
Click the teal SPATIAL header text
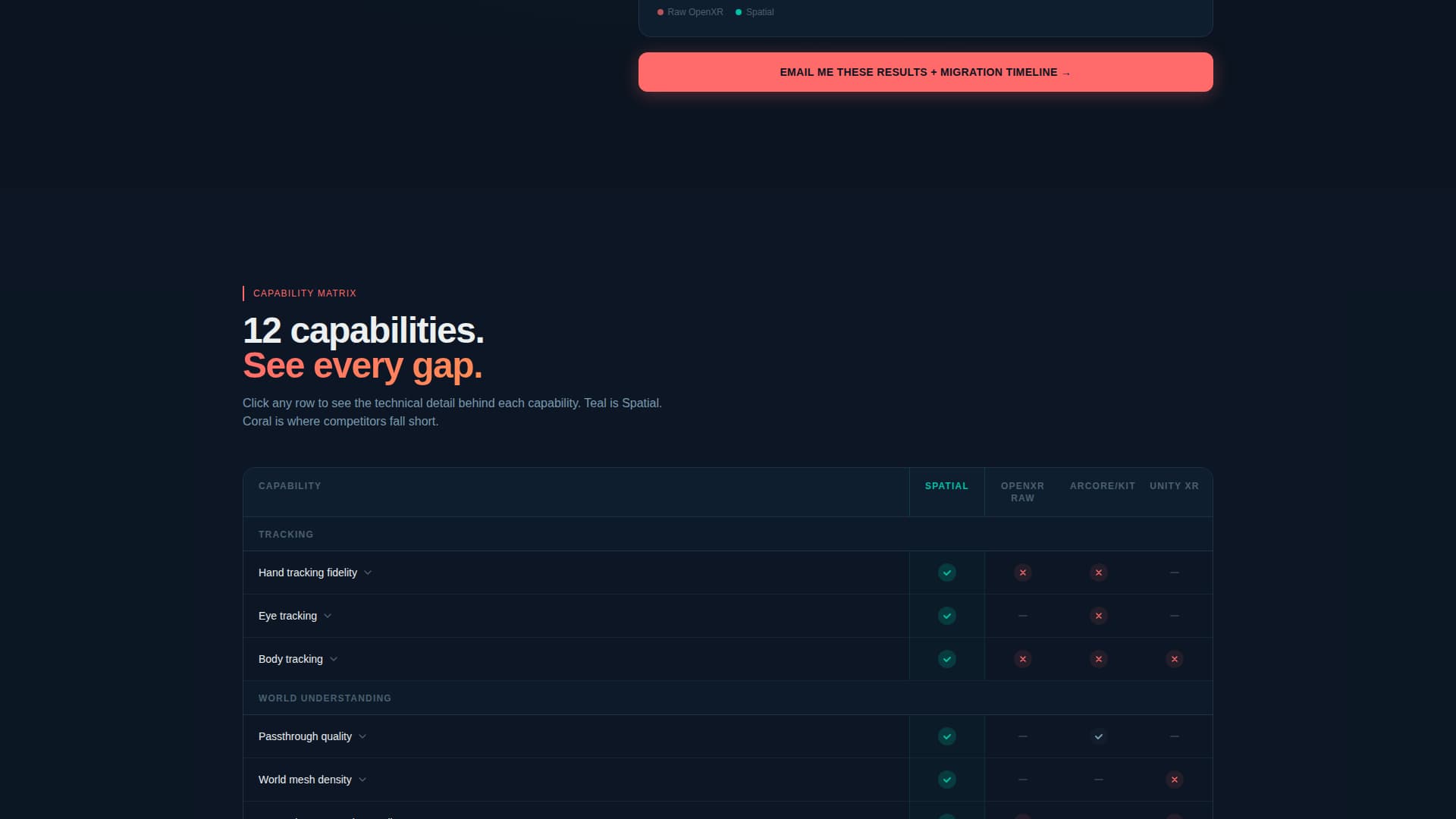(x=946, y=485)
